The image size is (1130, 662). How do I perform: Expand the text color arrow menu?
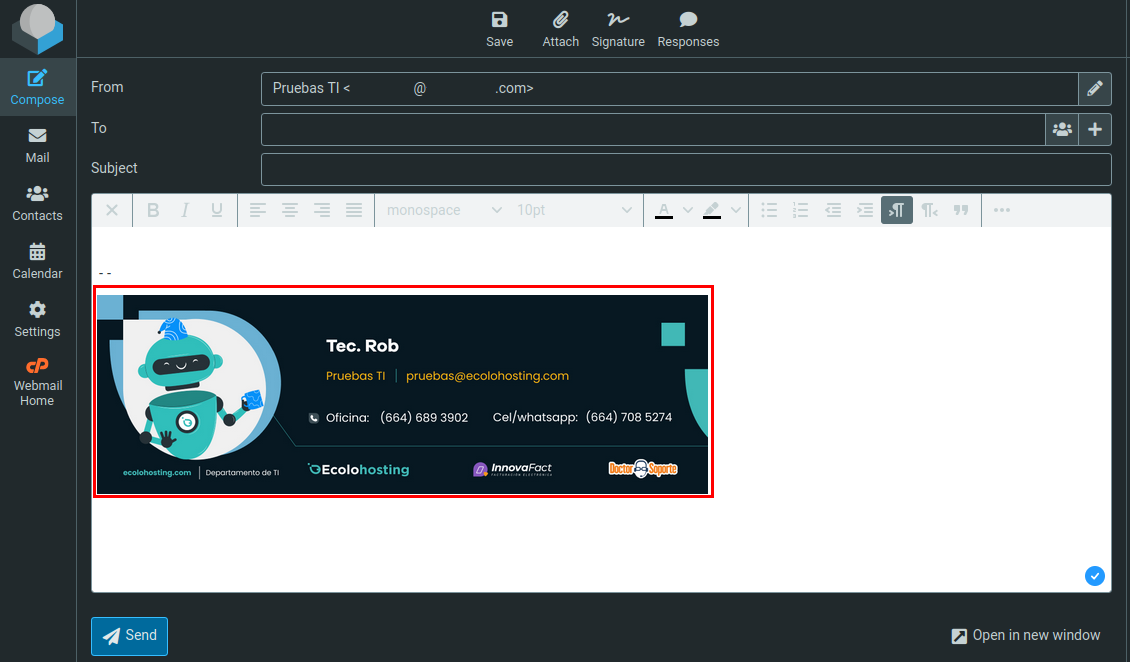(x=687, y=210)
